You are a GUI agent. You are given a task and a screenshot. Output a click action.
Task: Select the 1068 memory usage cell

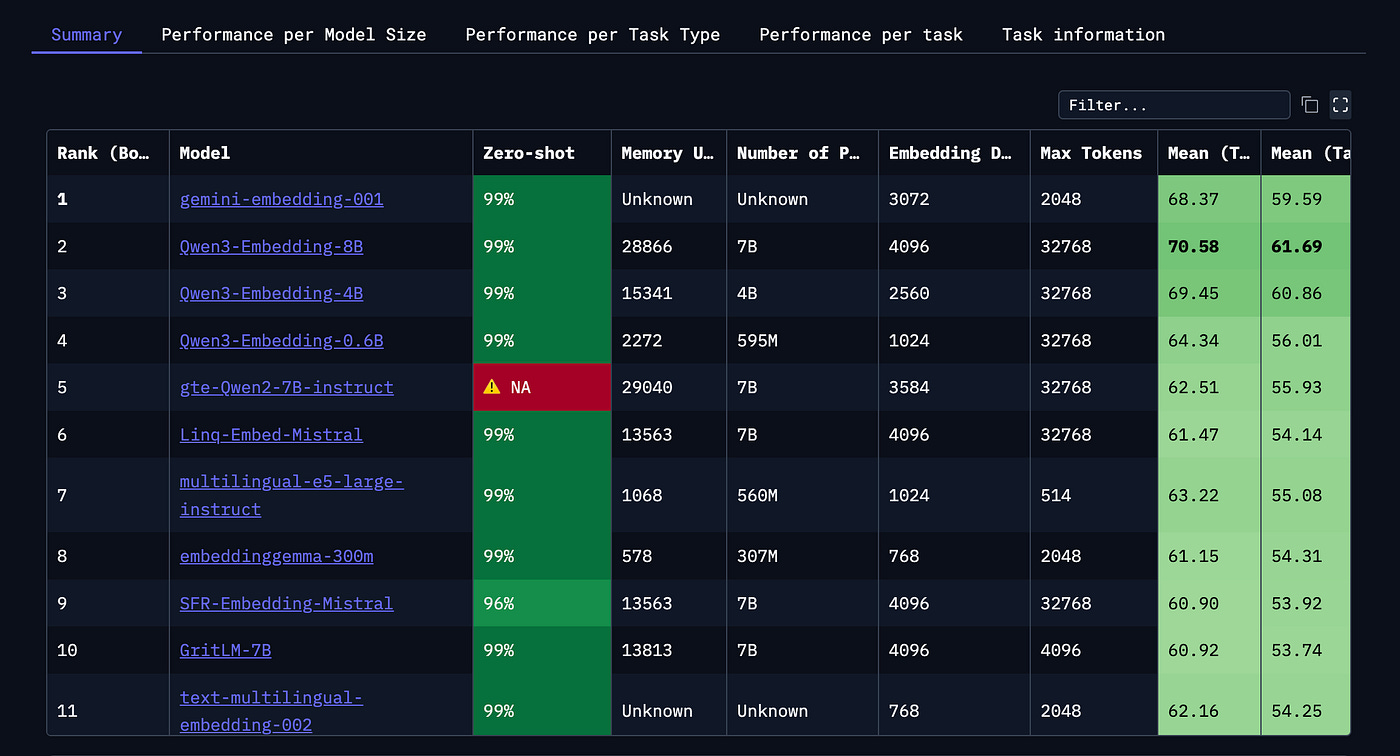669,495
